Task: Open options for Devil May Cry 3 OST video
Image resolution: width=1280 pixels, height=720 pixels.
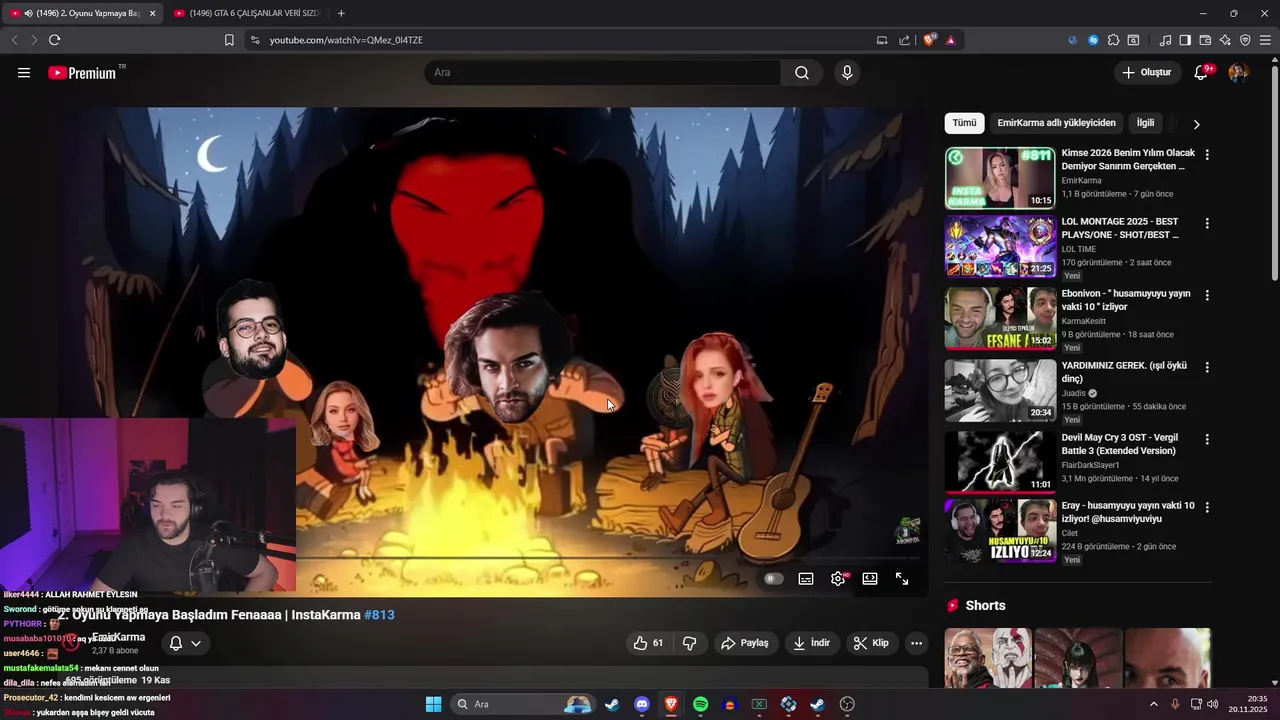Action: pos(1207,439)
